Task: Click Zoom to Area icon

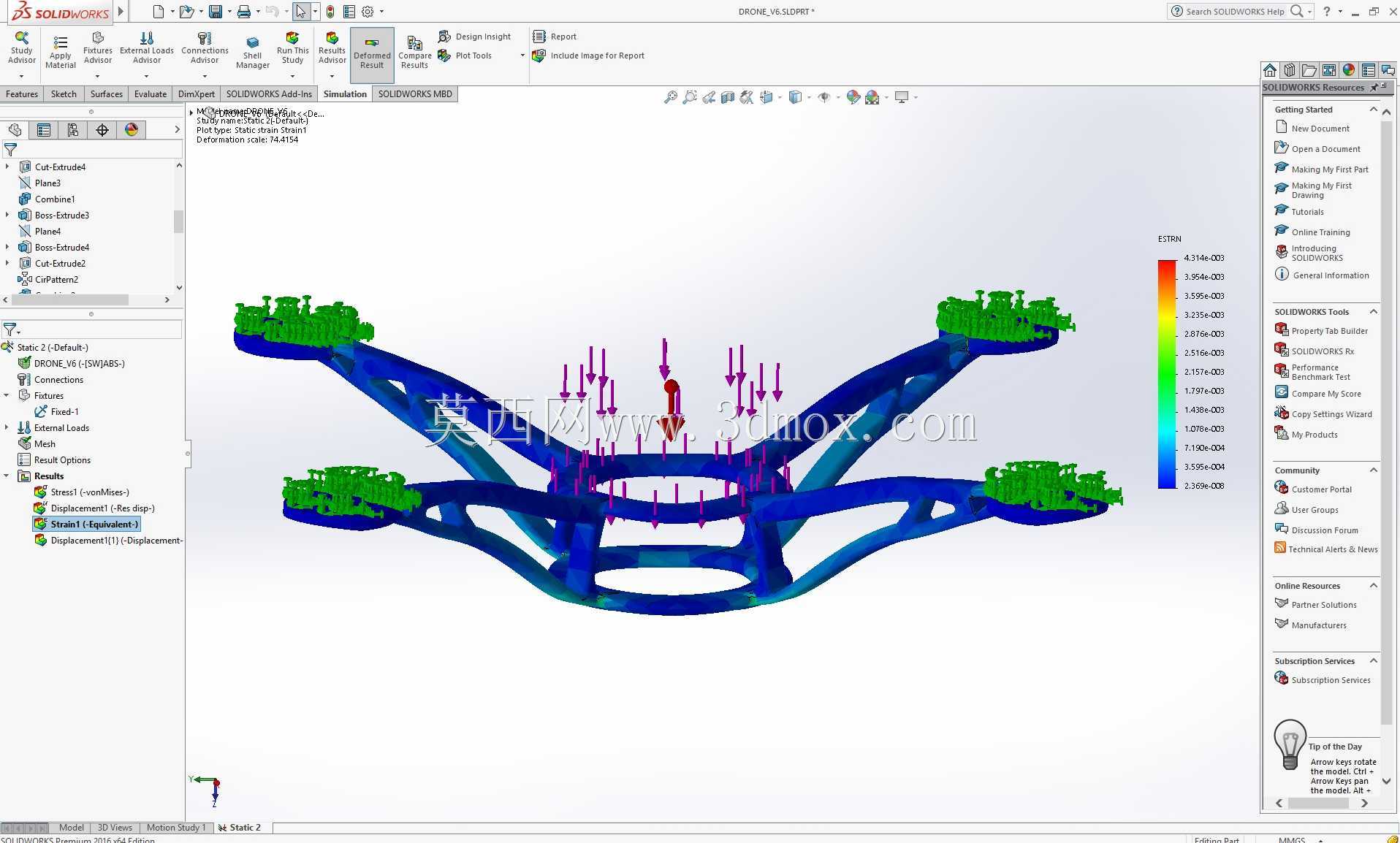Action: (689, 97)
